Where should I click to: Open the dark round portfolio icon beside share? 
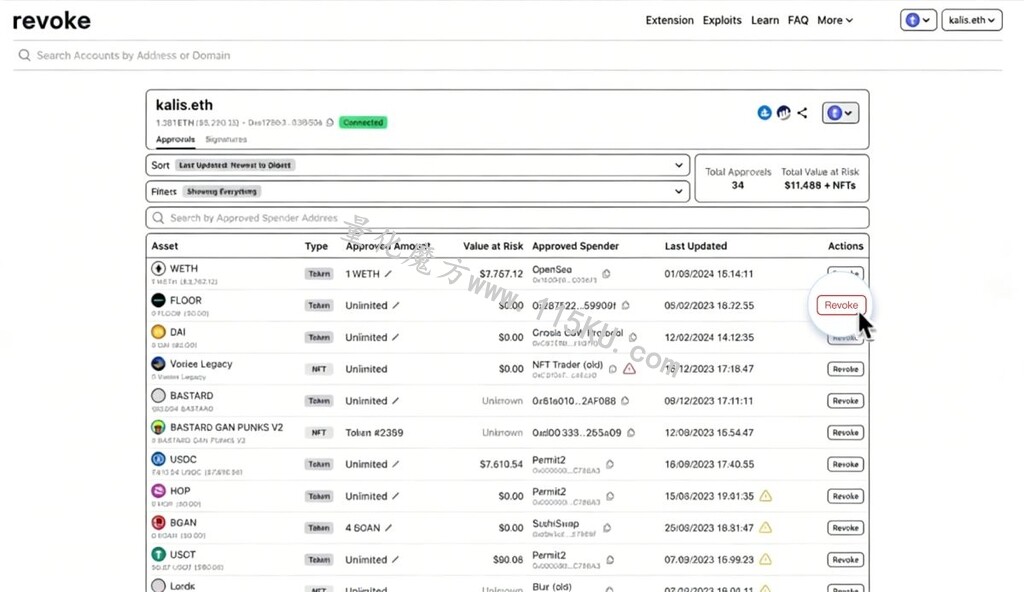[784, 112]
